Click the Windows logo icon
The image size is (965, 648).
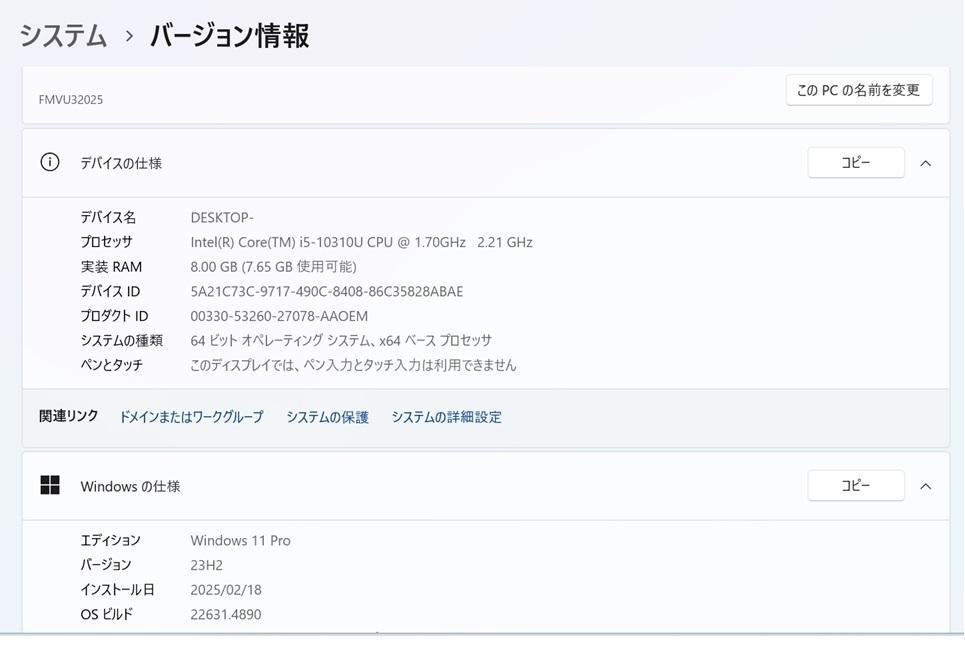click(x=50, y=486)
